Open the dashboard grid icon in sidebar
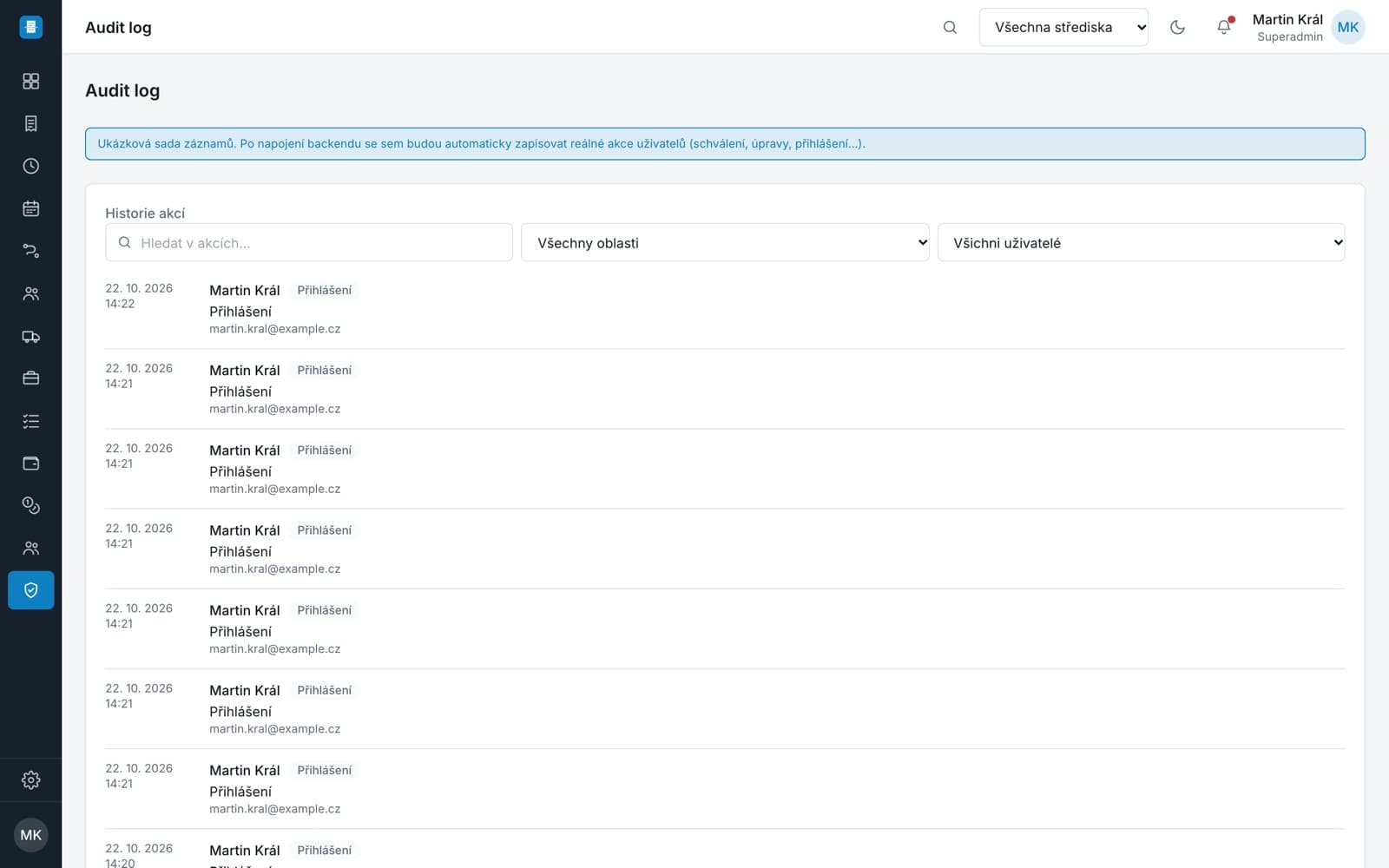The height and width of the screenshot is (868, 1389). point(31,81)
